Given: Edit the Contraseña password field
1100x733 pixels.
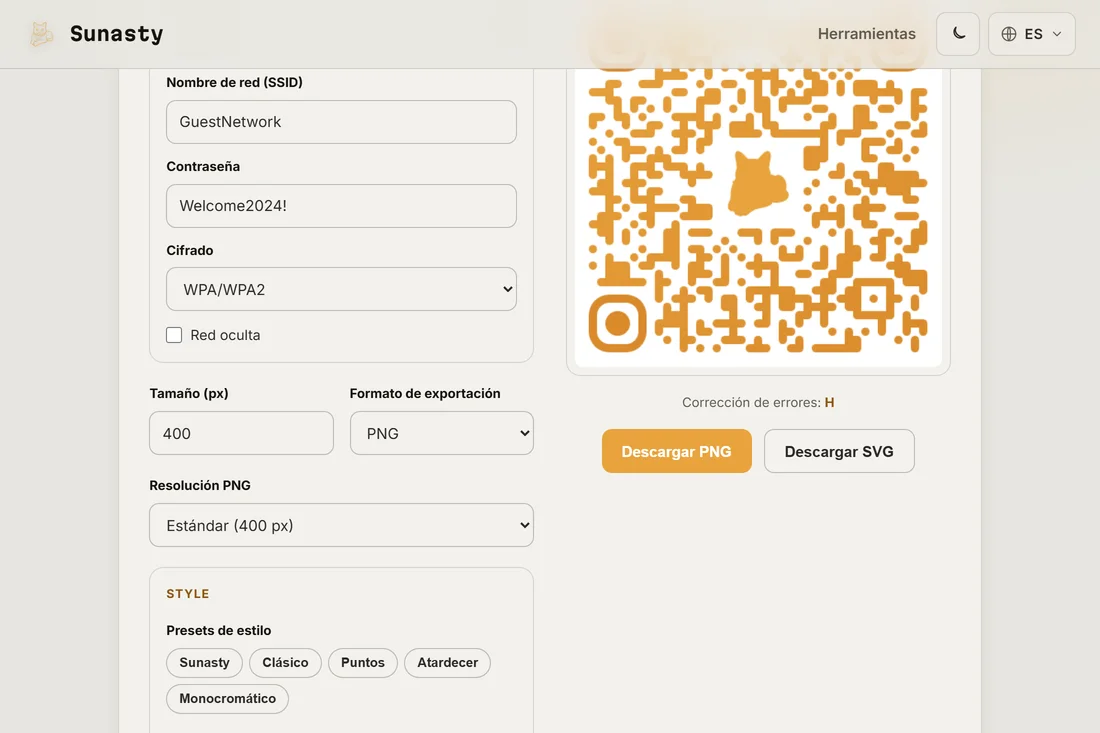Looking at the screenshot, I should coord(341,206).
